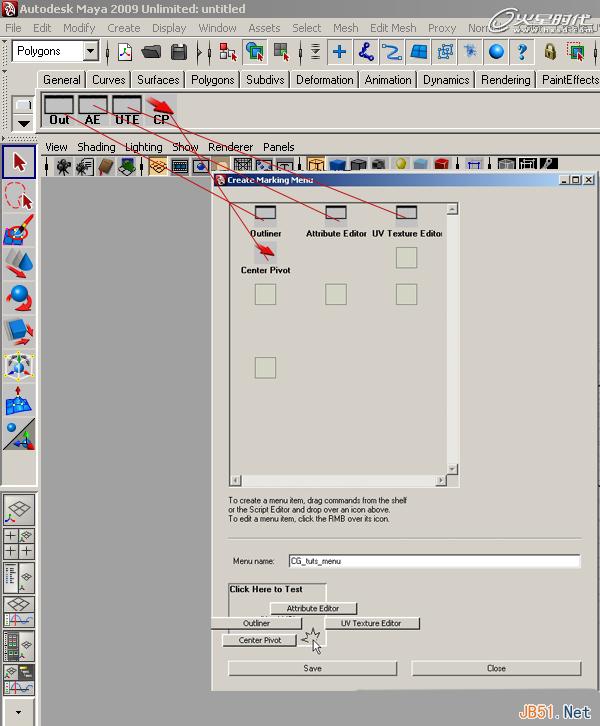Activate the Rotate tool
This screenshot has width=600, height=726.
(x=19, y=298)
